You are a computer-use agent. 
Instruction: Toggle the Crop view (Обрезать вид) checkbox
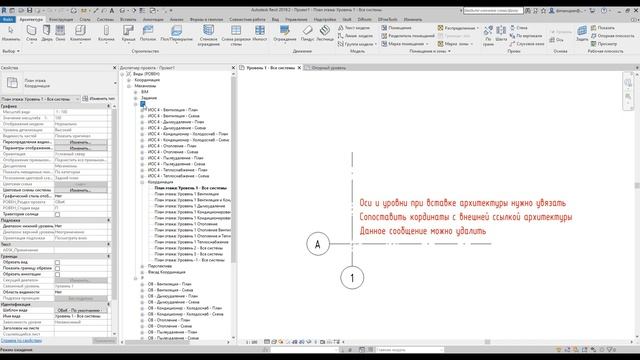coord(58,262)
